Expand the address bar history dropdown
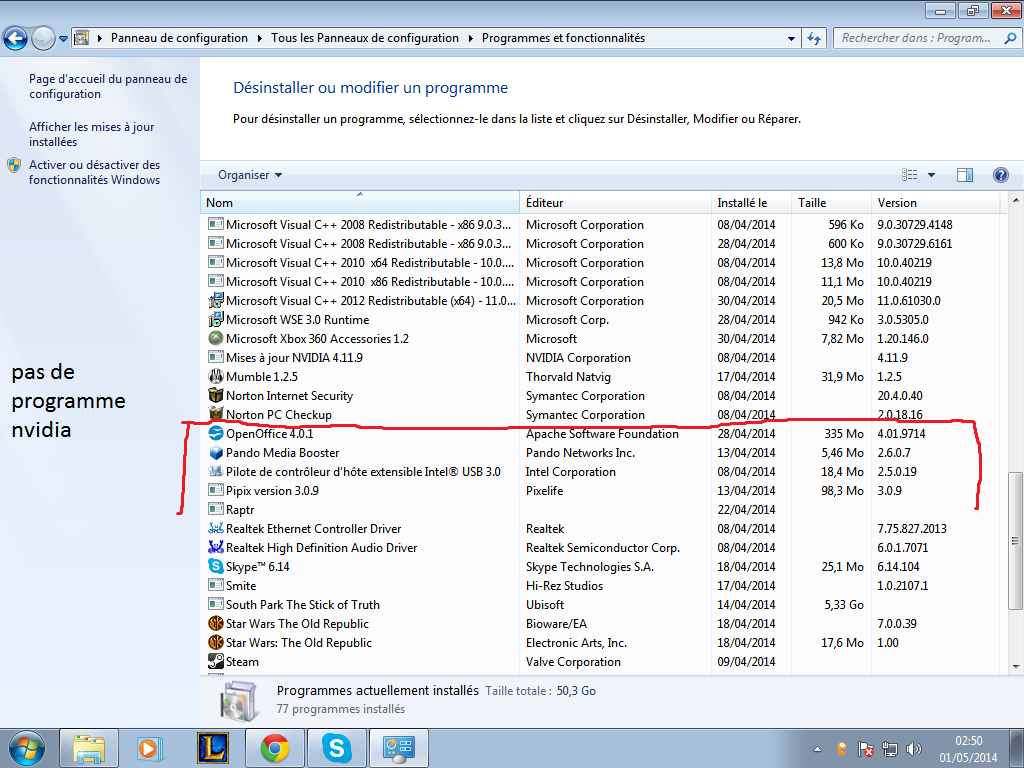Screen dimensions: 1024x768 click(x=791, y=39)
